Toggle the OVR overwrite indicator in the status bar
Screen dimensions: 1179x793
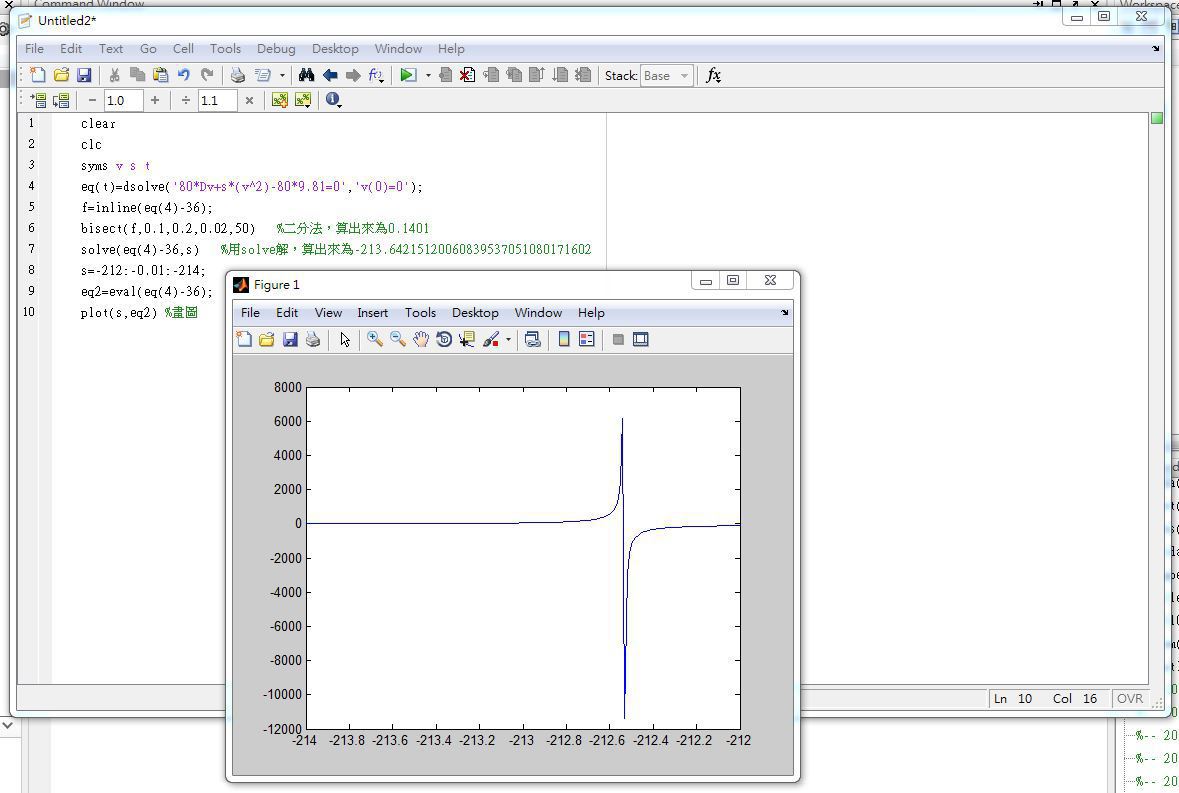[1129, 698]
